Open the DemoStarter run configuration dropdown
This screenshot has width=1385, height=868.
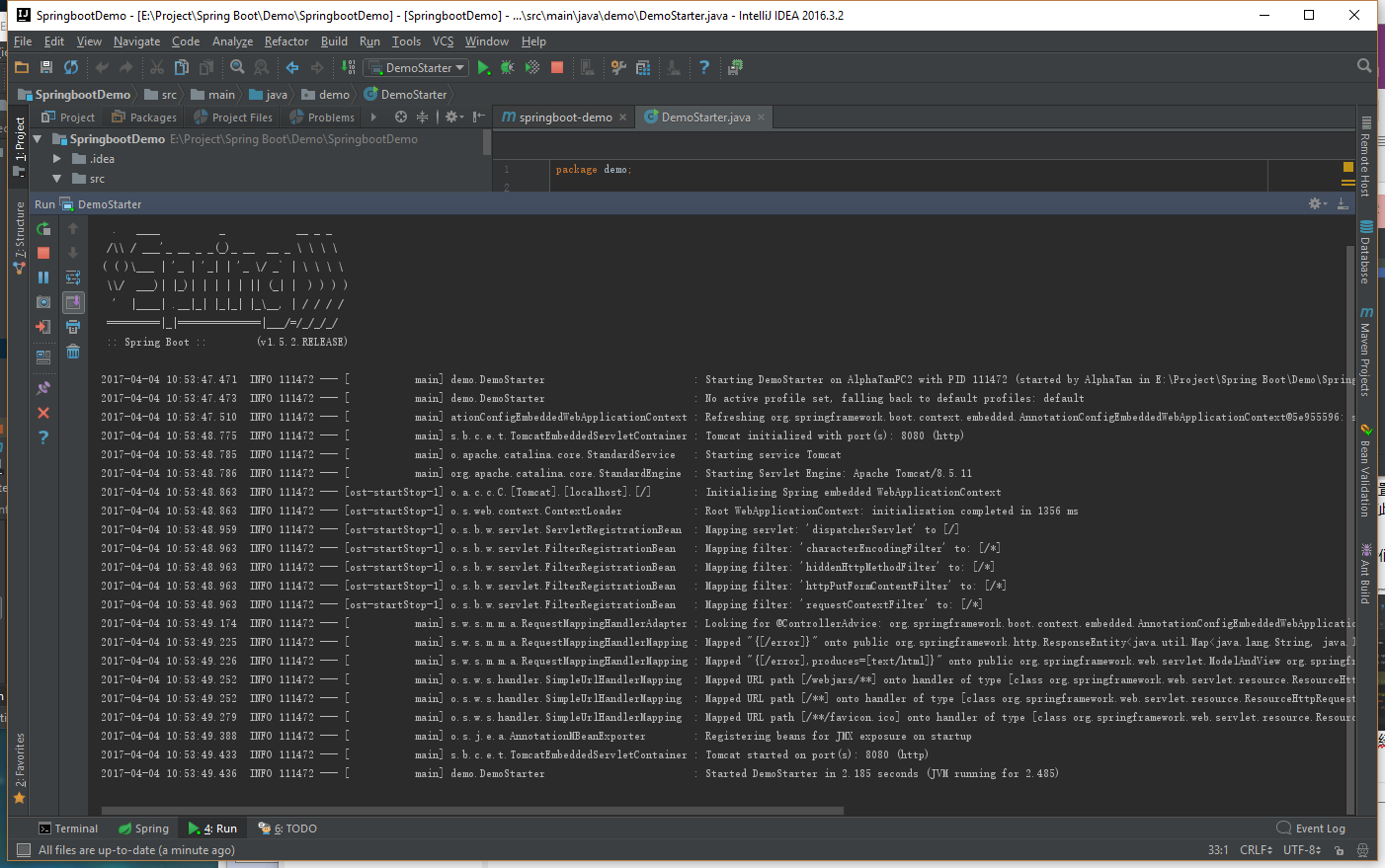(415, 67)
